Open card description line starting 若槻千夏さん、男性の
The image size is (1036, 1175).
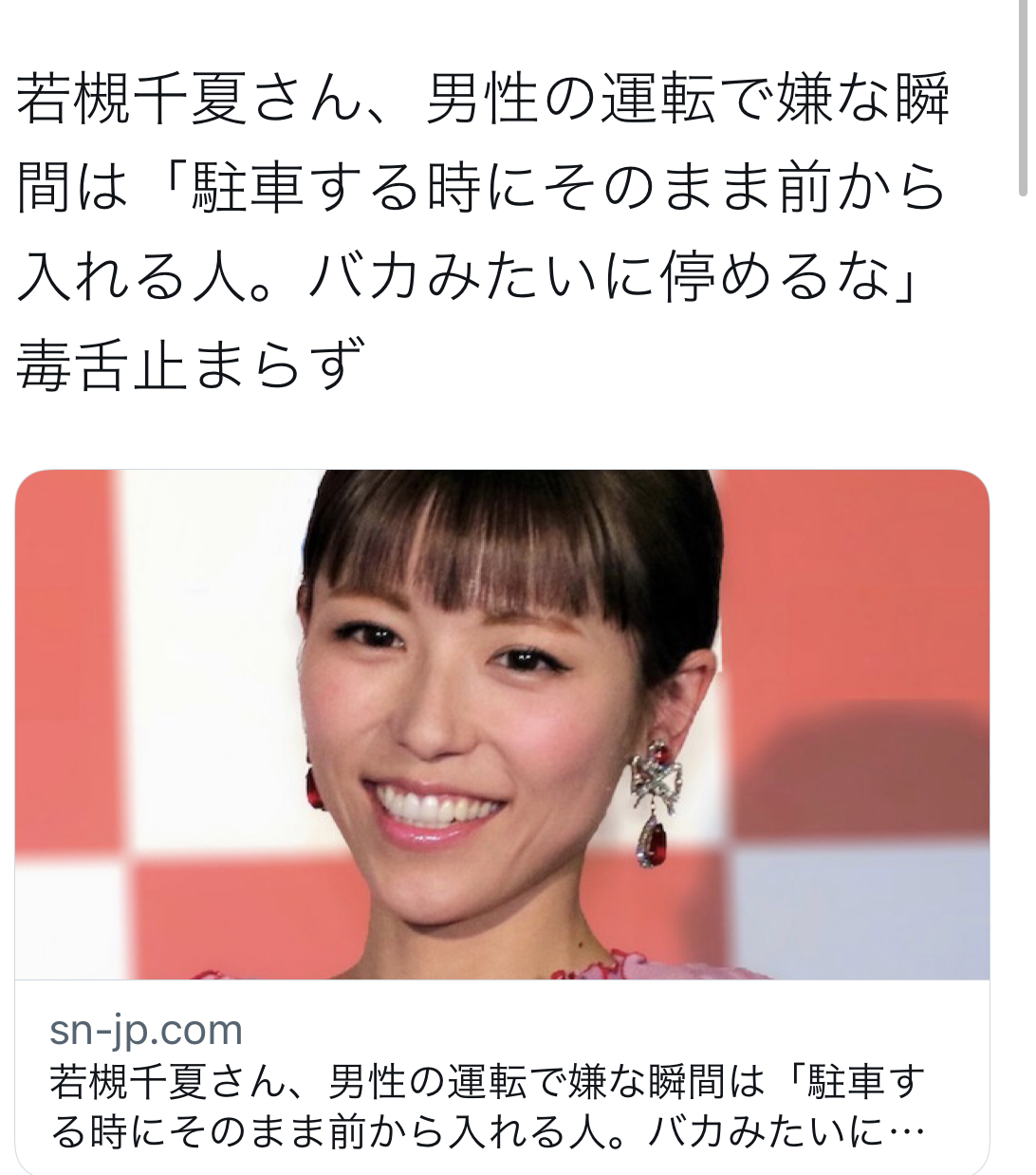click(x=487, y=1082)
